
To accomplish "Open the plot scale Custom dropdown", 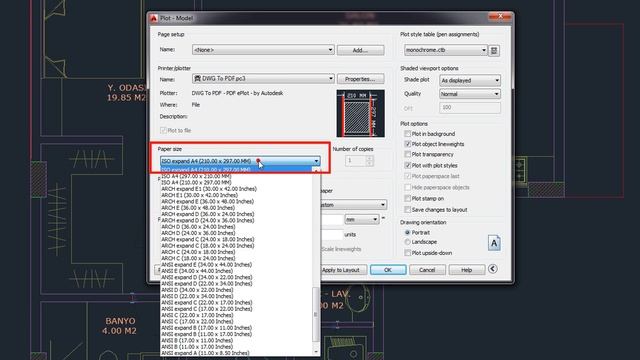I will click(353, 205).
